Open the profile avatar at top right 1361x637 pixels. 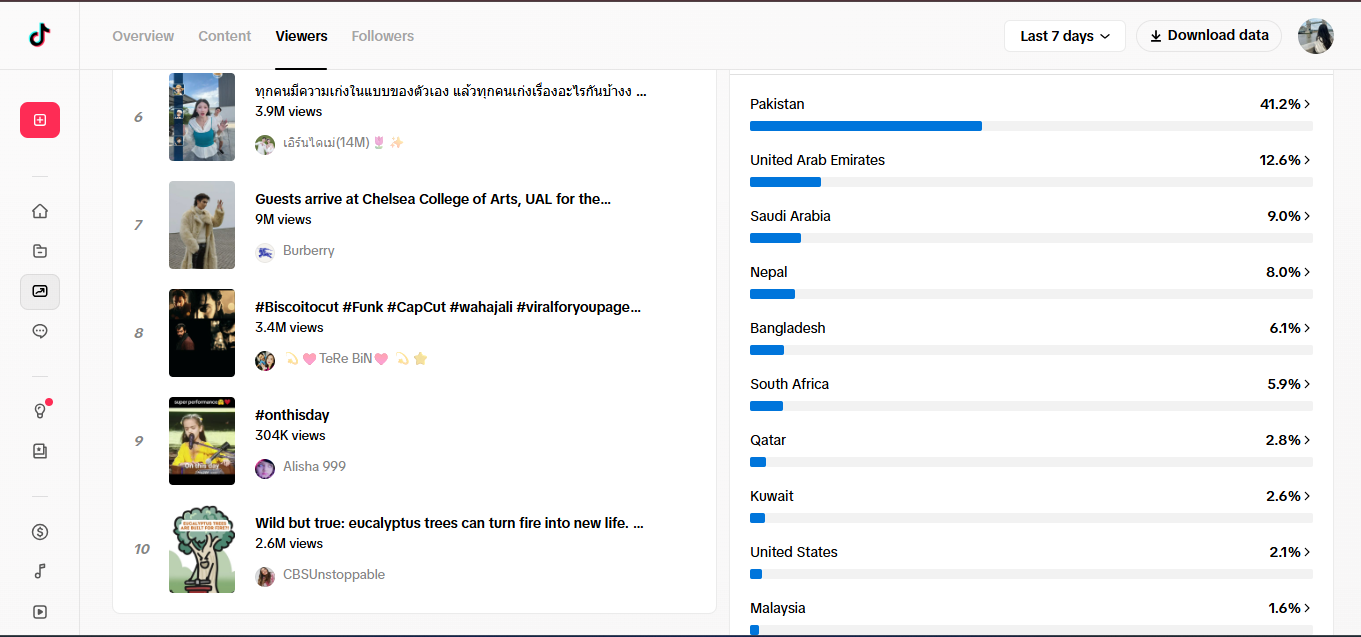[x=1315, y=36]
